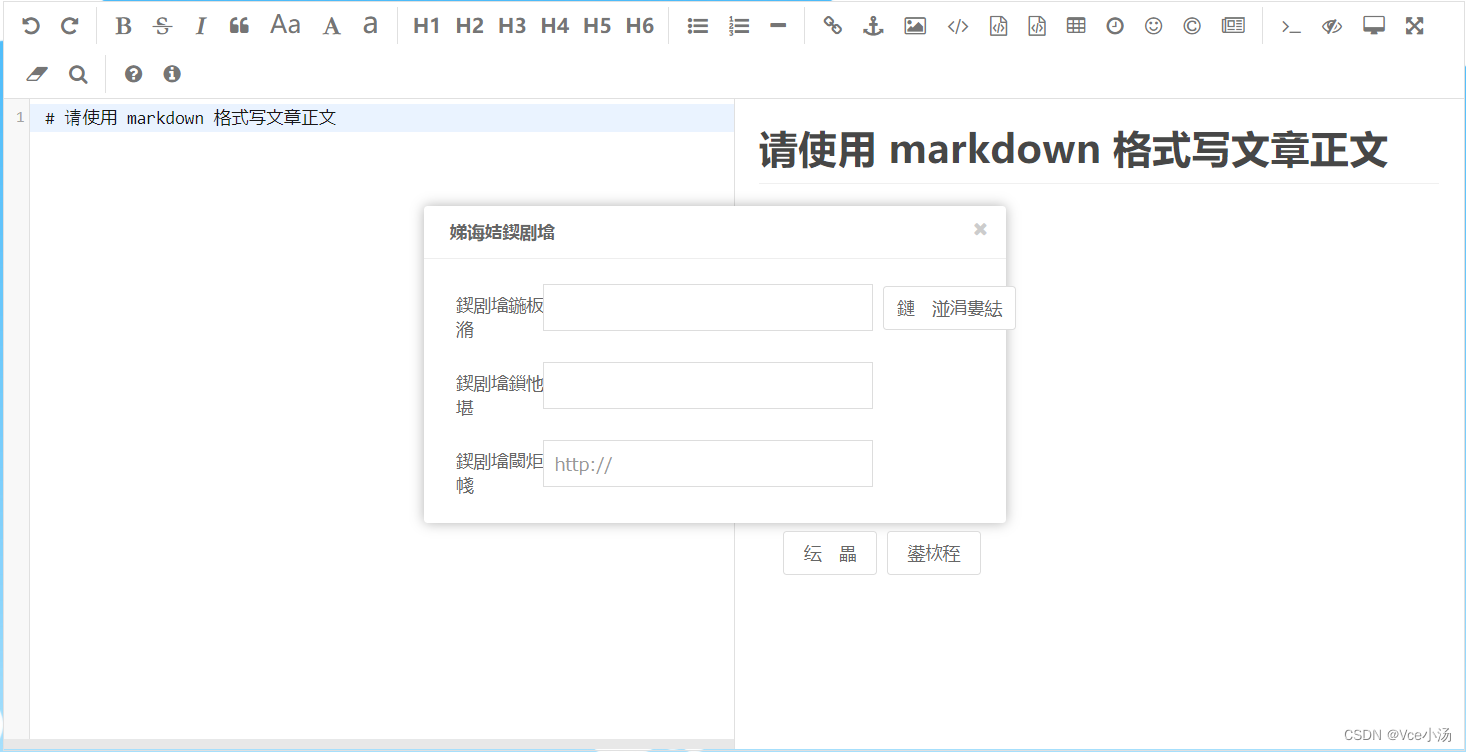The width and height of the screenshot is (1466, 752).
Task: Open the insert link dialog
Action: (x=833, y=26)
